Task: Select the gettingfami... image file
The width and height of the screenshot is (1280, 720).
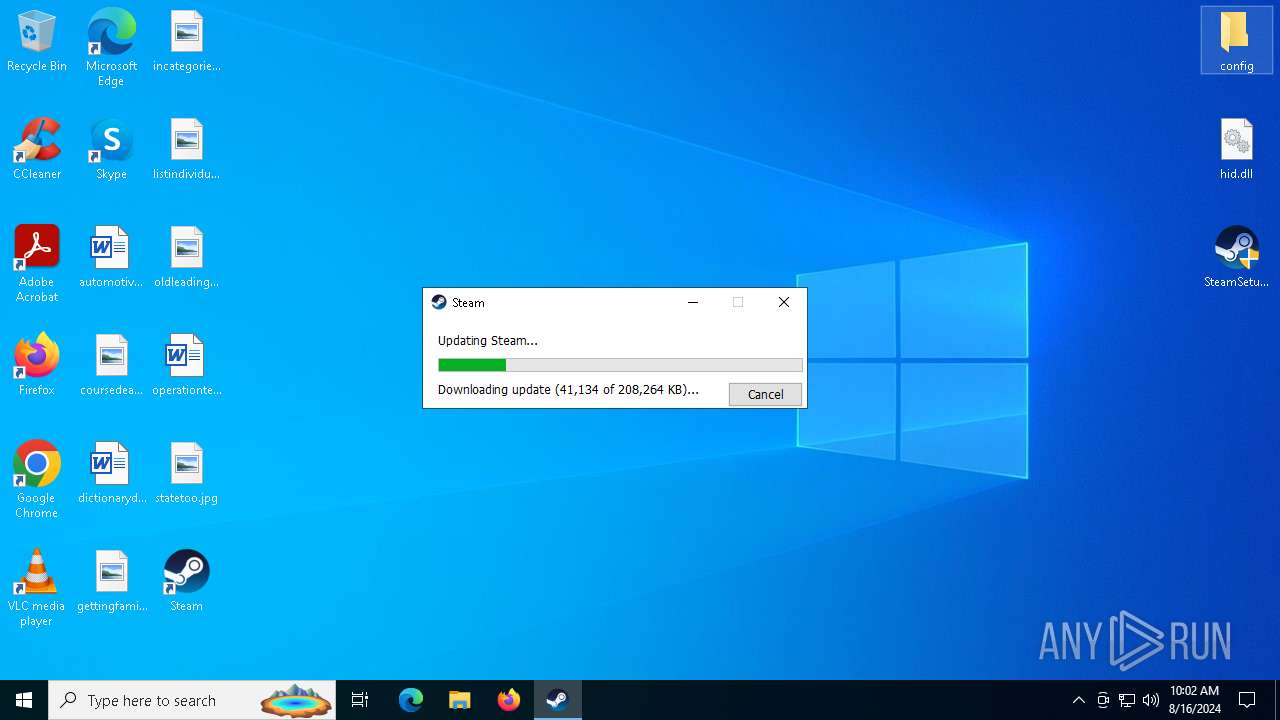Action: click(x=111, y=582)
